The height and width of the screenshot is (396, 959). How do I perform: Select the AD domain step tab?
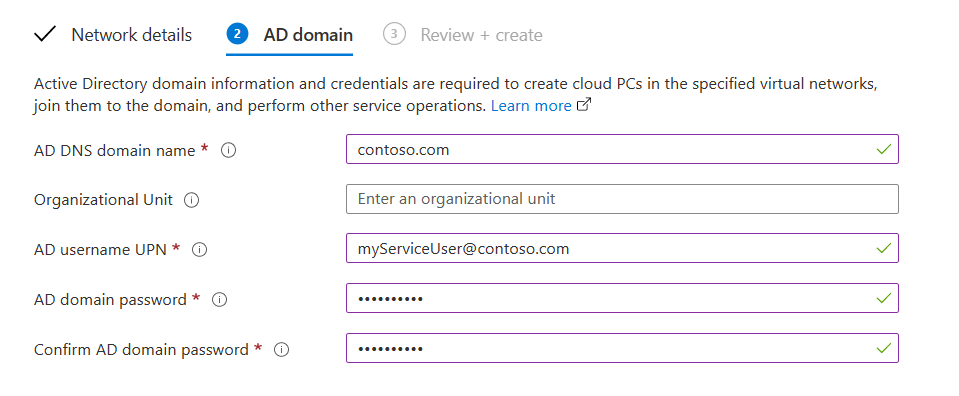(289, 35)
